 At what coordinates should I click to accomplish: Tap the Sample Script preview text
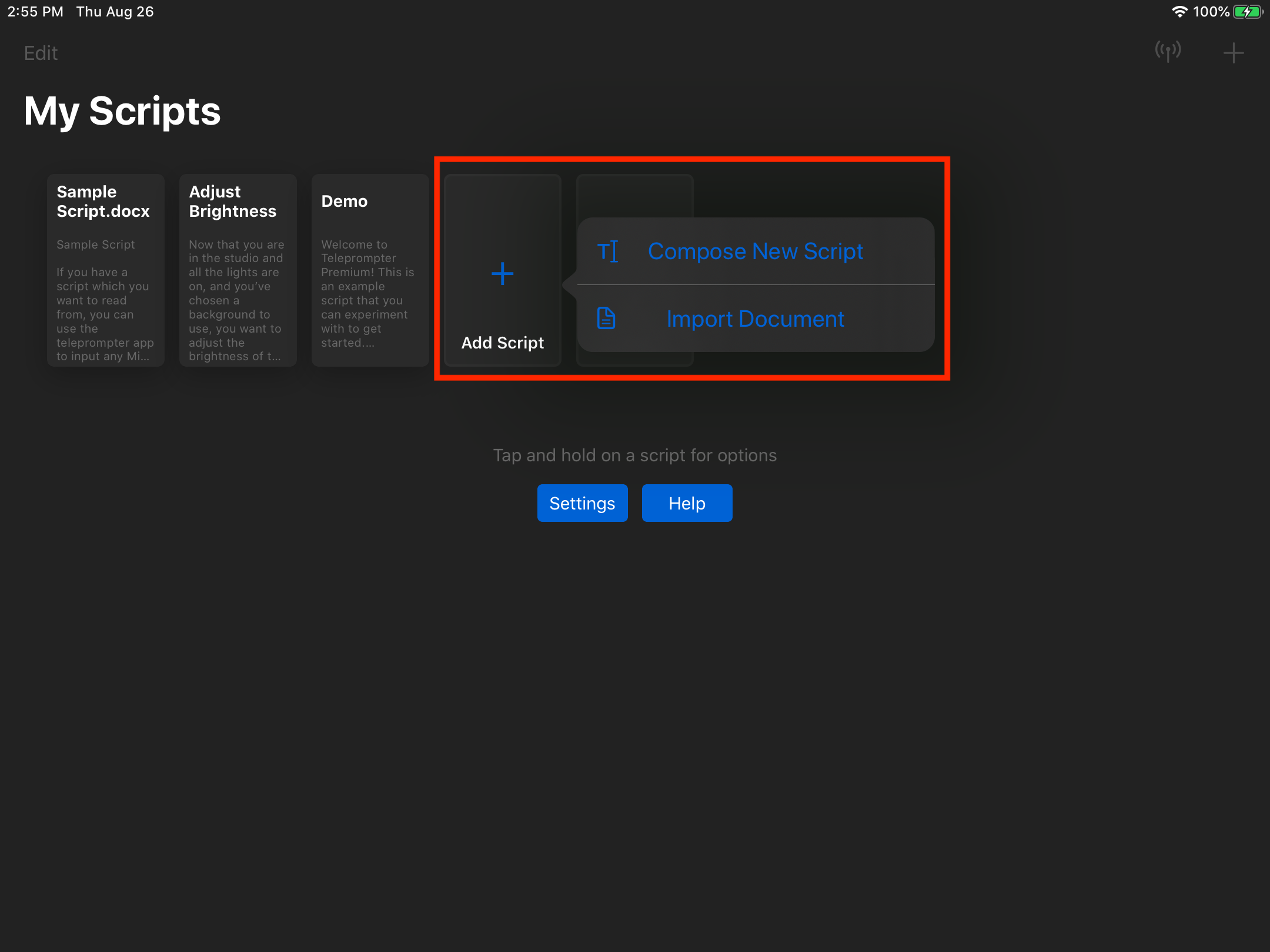tap(96, 244)
